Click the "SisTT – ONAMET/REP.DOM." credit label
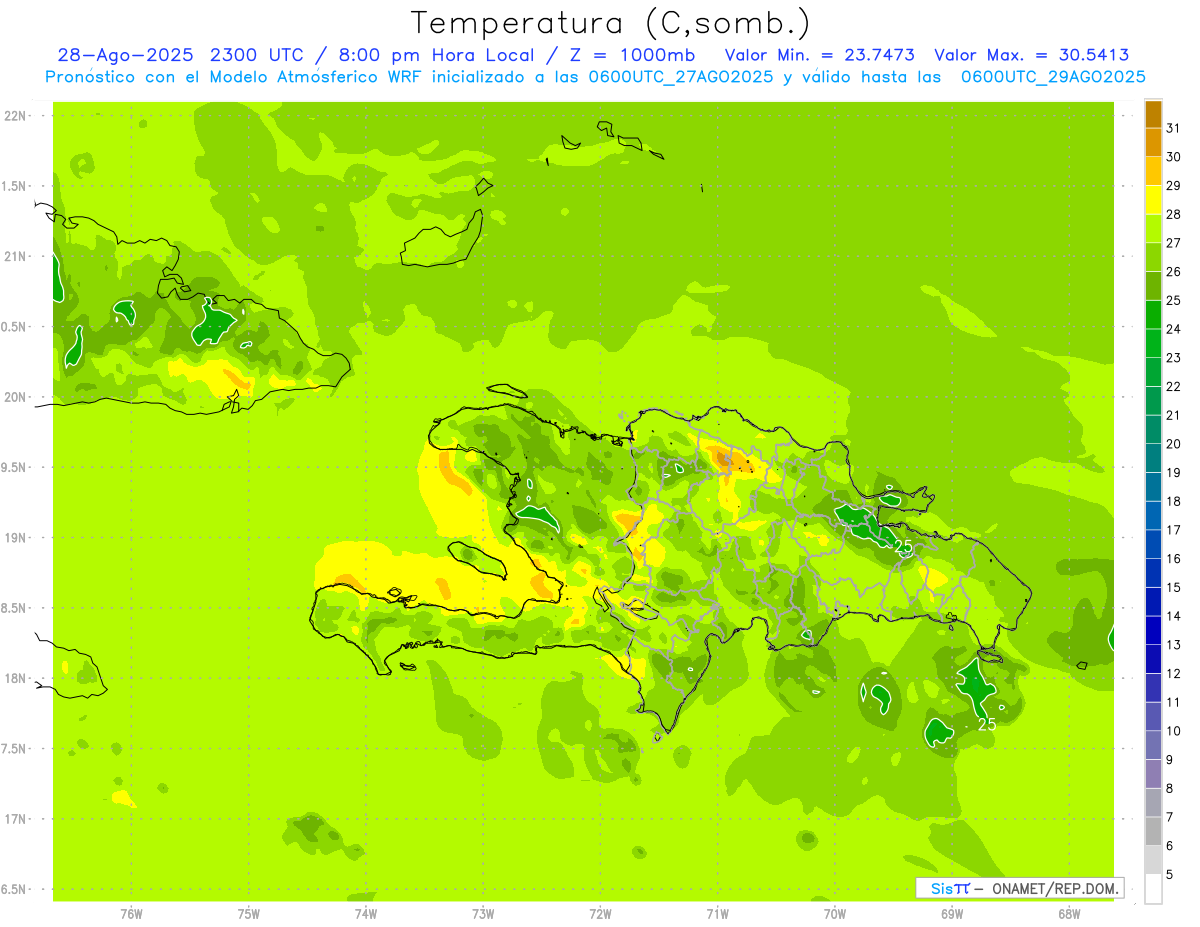 click(x=1020, y=888)
